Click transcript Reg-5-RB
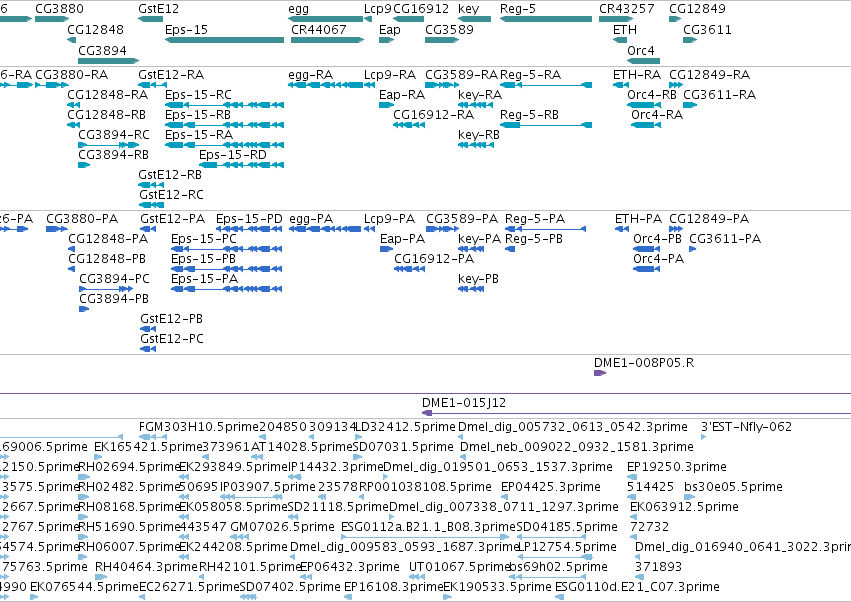 (529, 115)
